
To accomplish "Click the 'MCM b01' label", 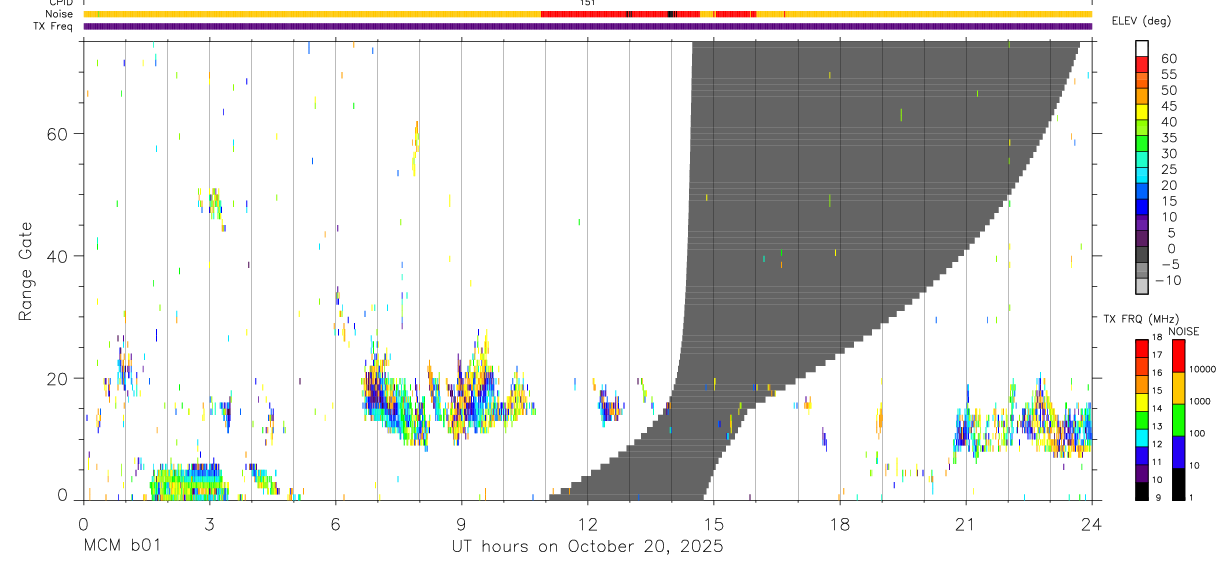I will tap(121, 547).
